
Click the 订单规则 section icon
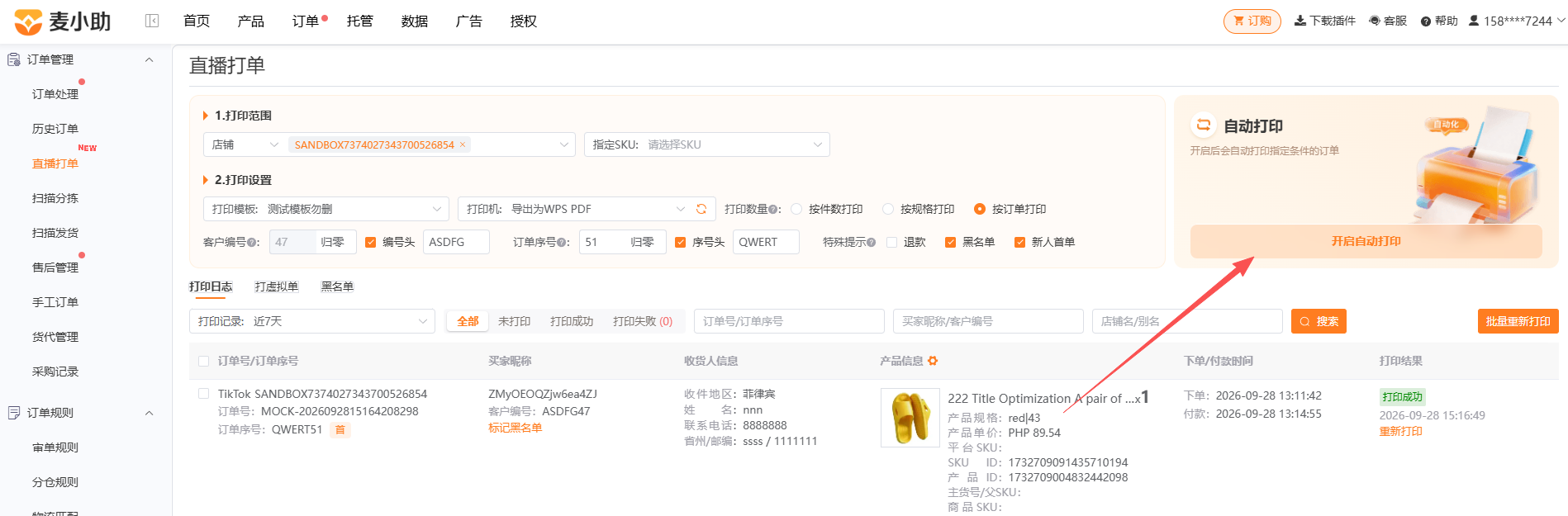point(14,413)
